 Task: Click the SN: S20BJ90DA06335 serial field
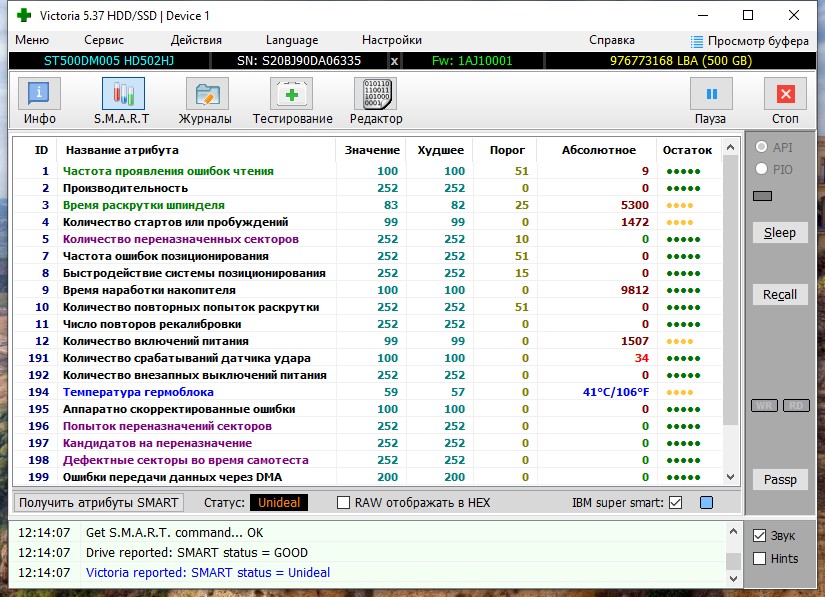pyautogui.click(x=299, y=61)
